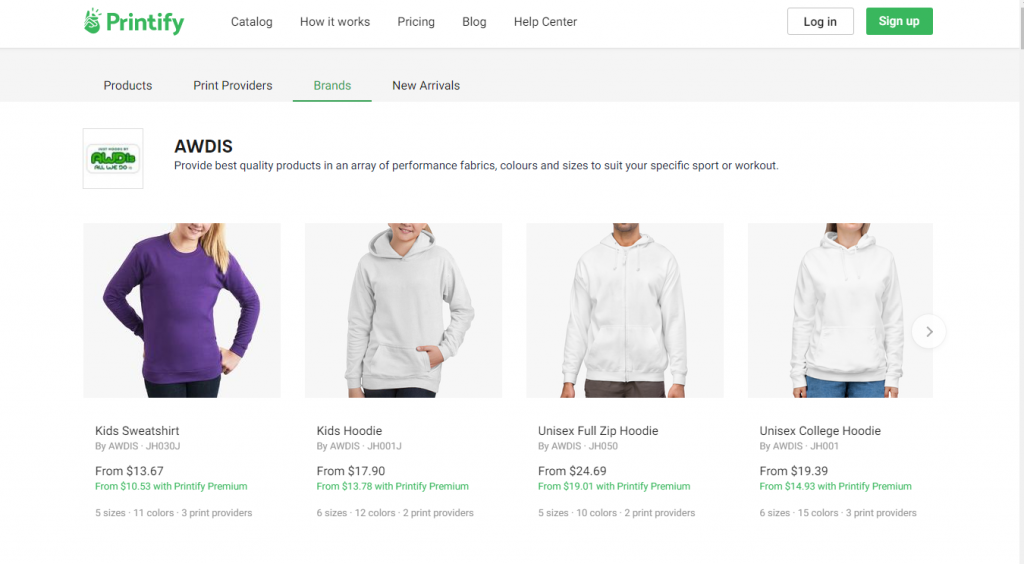1024x564 pixels.
Task: Click the 'From $24.69' price
Action: pos(572,471)
